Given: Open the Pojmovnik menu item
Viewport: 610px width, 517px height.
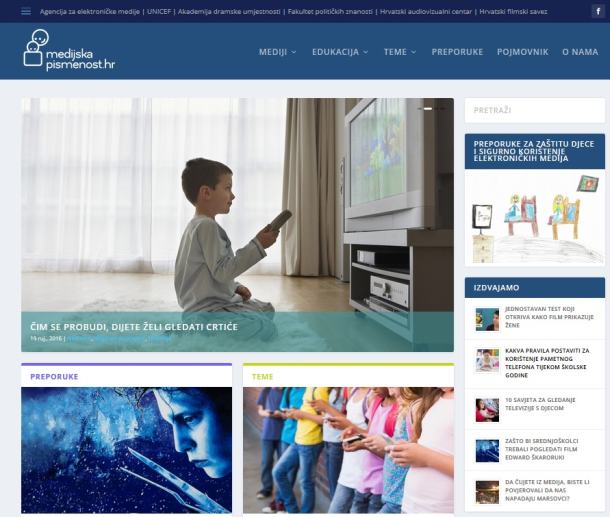Looking at the screenshot, I should click(x=522, y=52).
